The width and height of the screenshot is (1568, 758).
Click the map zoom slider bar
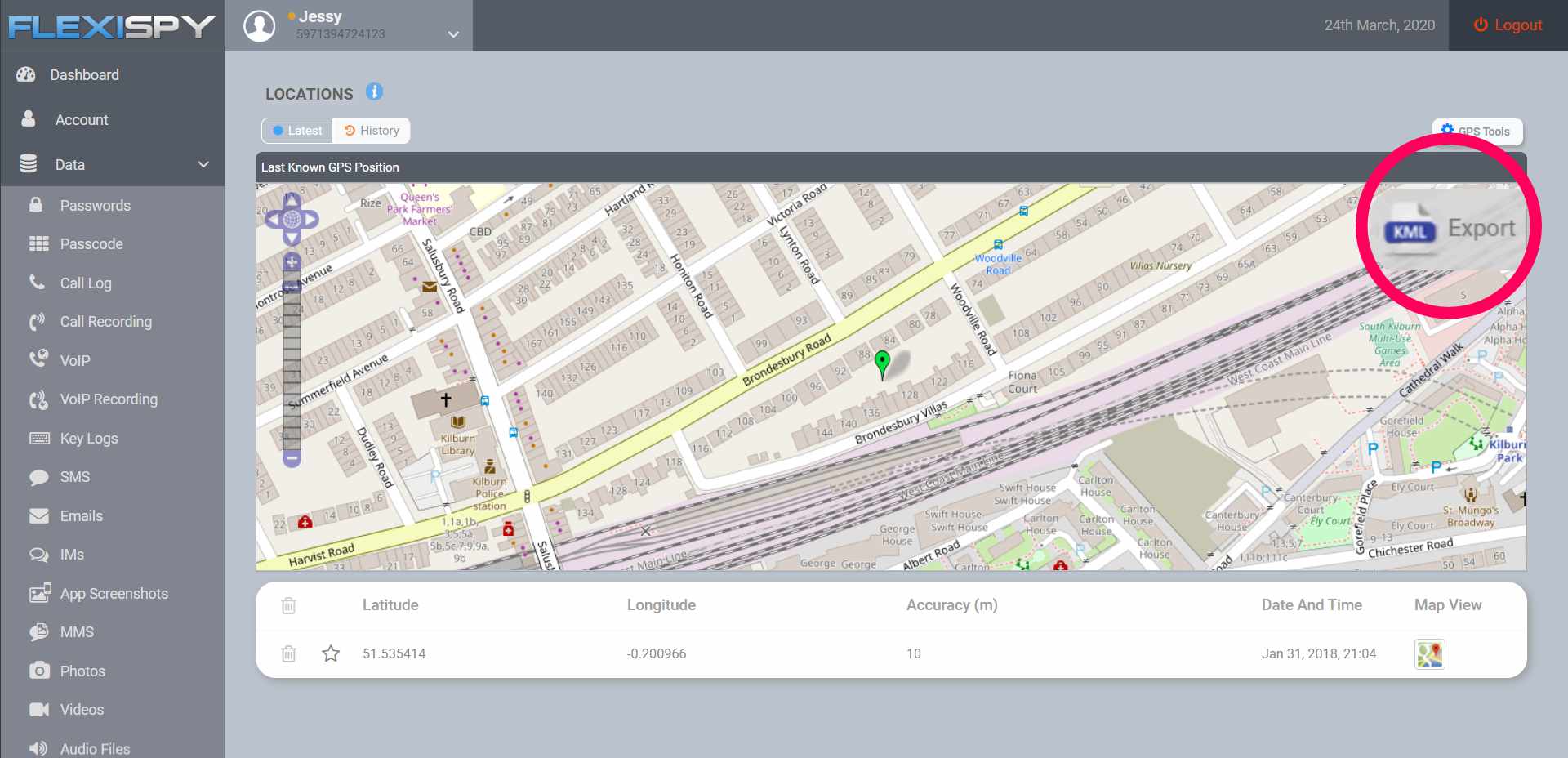(x=292, y=360)
